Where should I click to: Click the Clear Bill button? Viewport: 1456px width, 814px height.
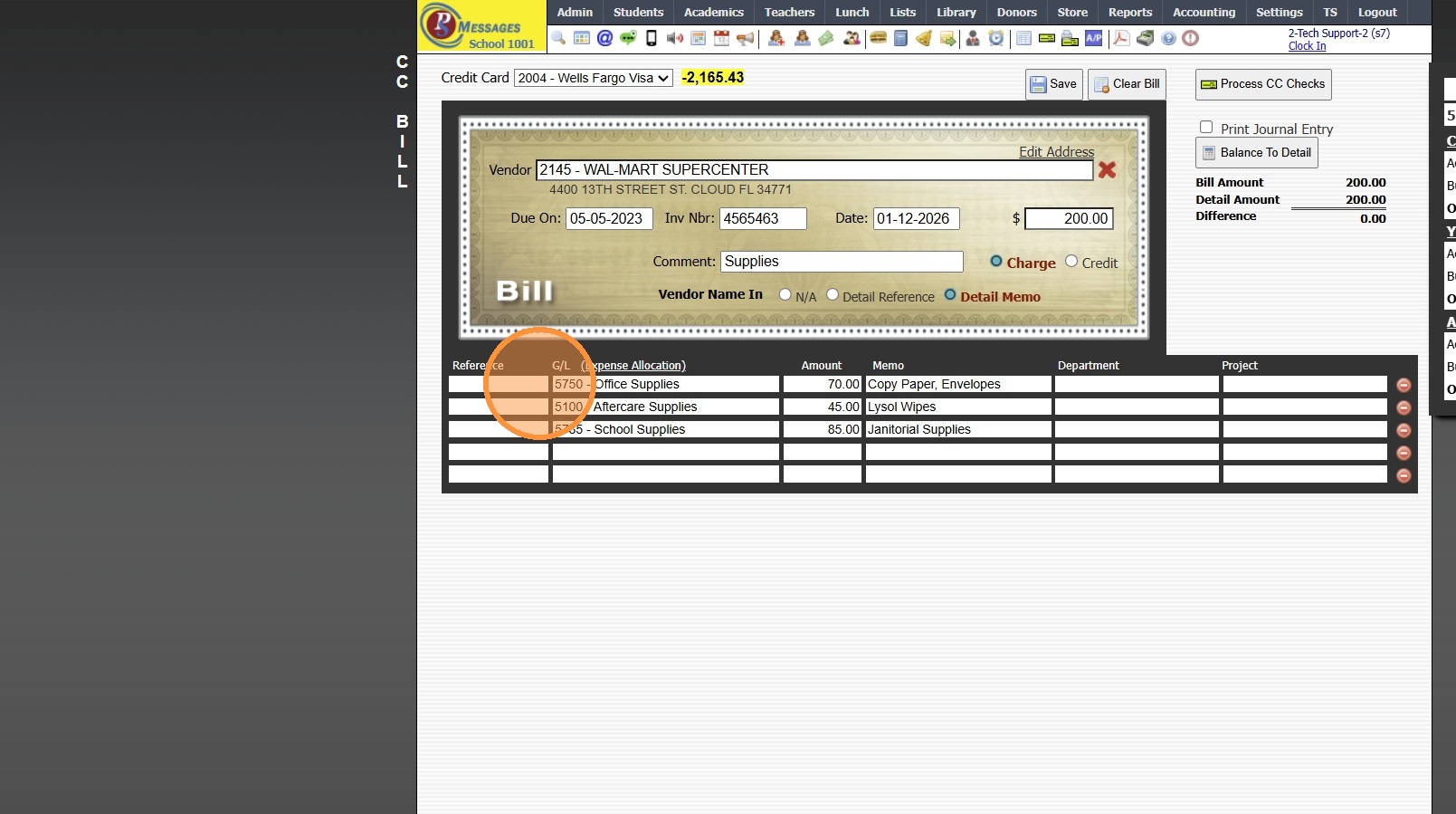click(1127, 84)
